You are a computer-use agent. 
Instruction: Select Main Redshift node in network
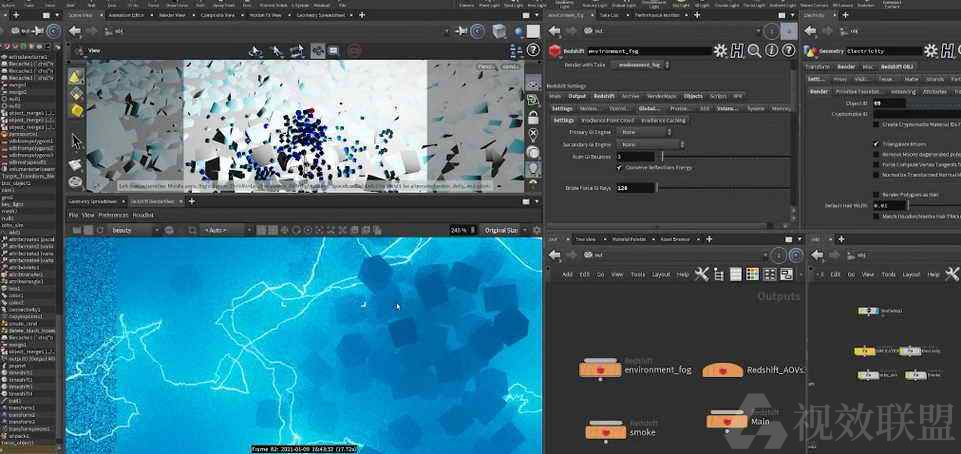(x=726, y=420)
